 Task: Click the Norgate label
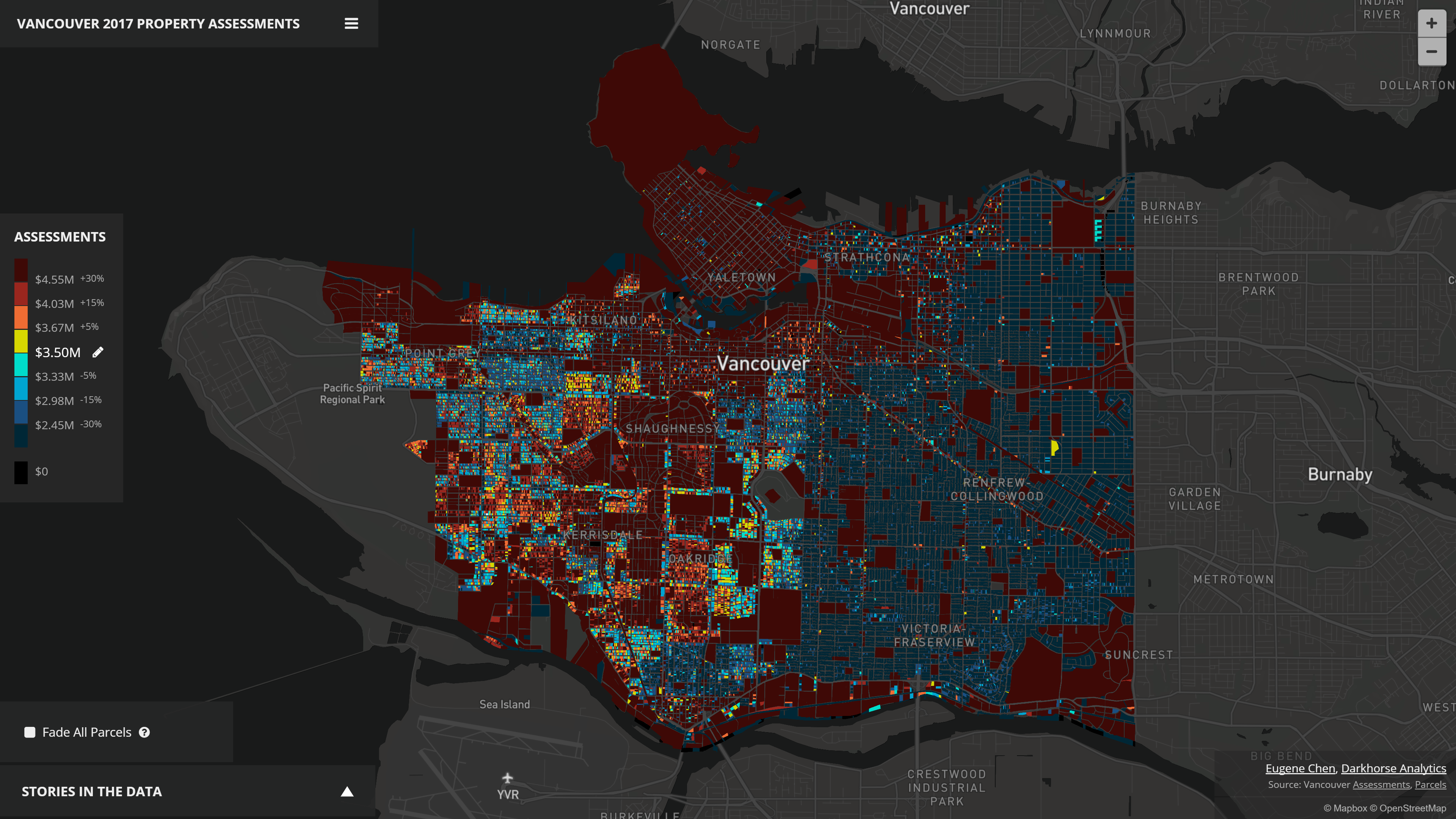point(731,45)
